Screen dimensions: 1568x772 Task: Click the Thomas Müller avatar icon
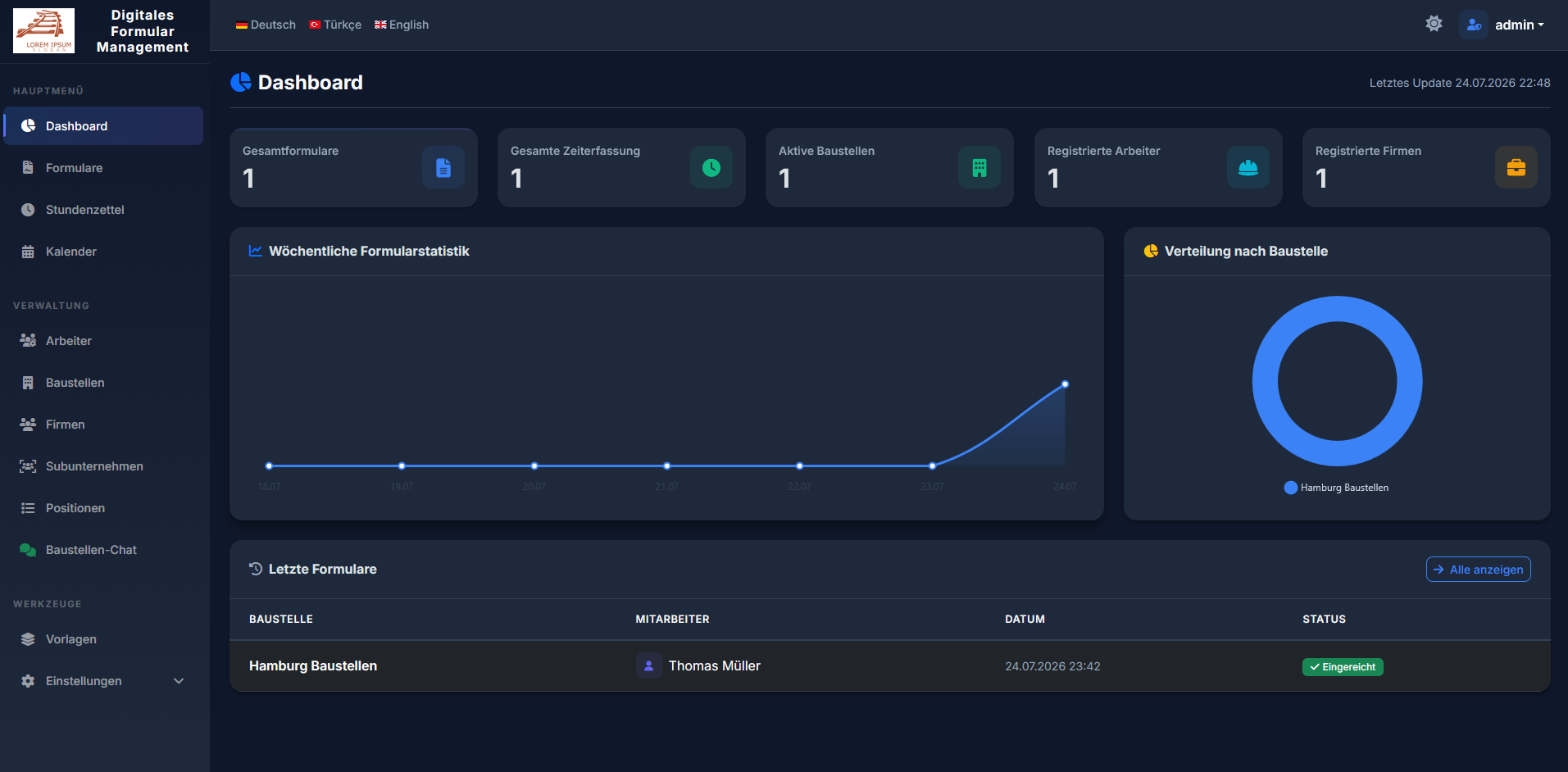[648, 665]
